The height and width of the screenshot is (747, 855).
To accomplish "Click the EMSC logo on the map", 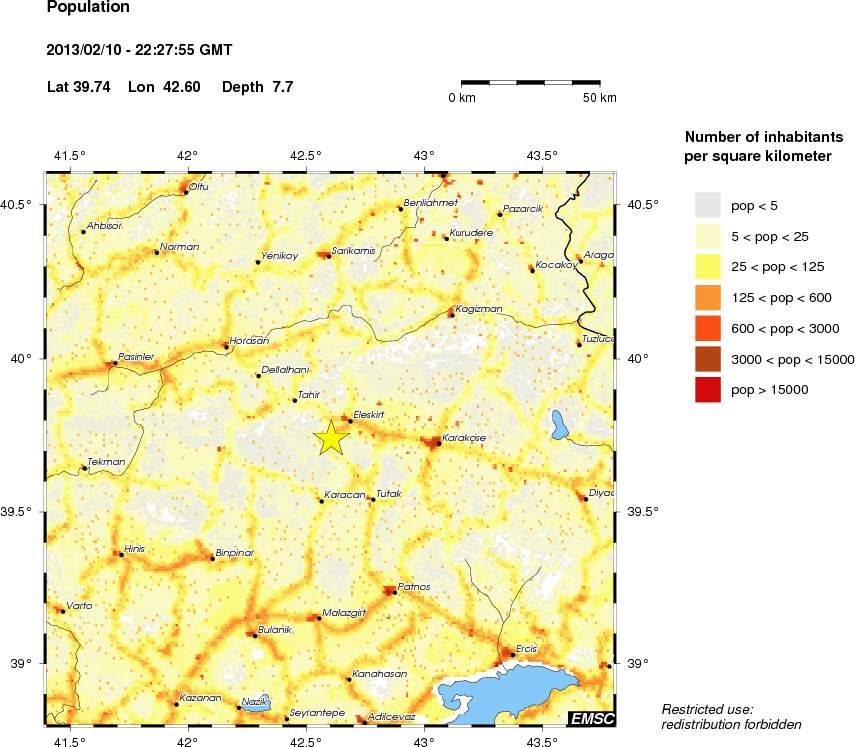I will [591, 719].
